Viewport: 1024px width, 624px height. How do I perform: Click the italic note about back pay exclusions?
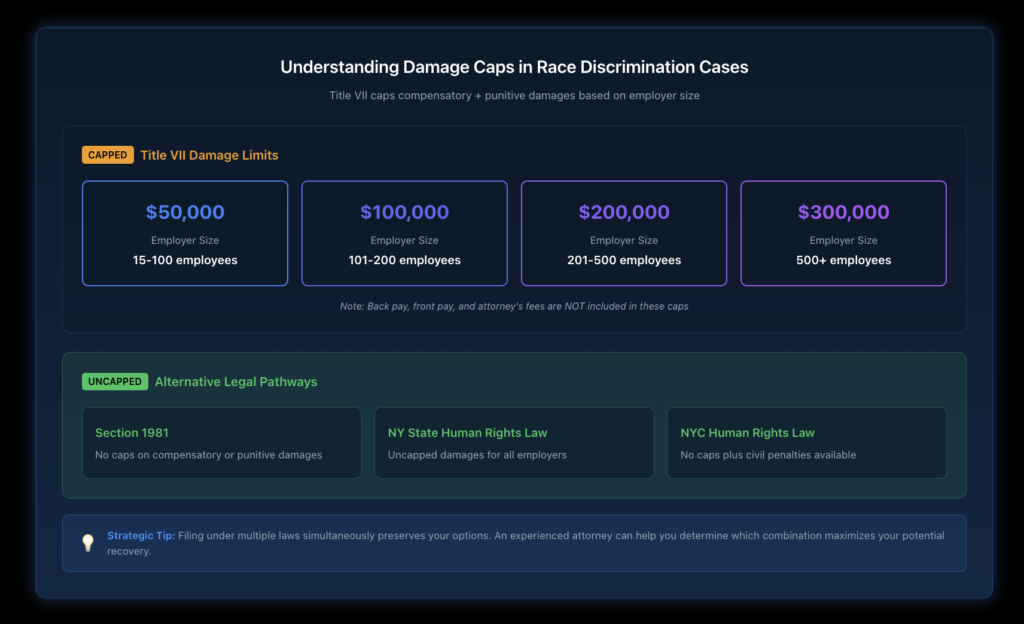(512, 306)
